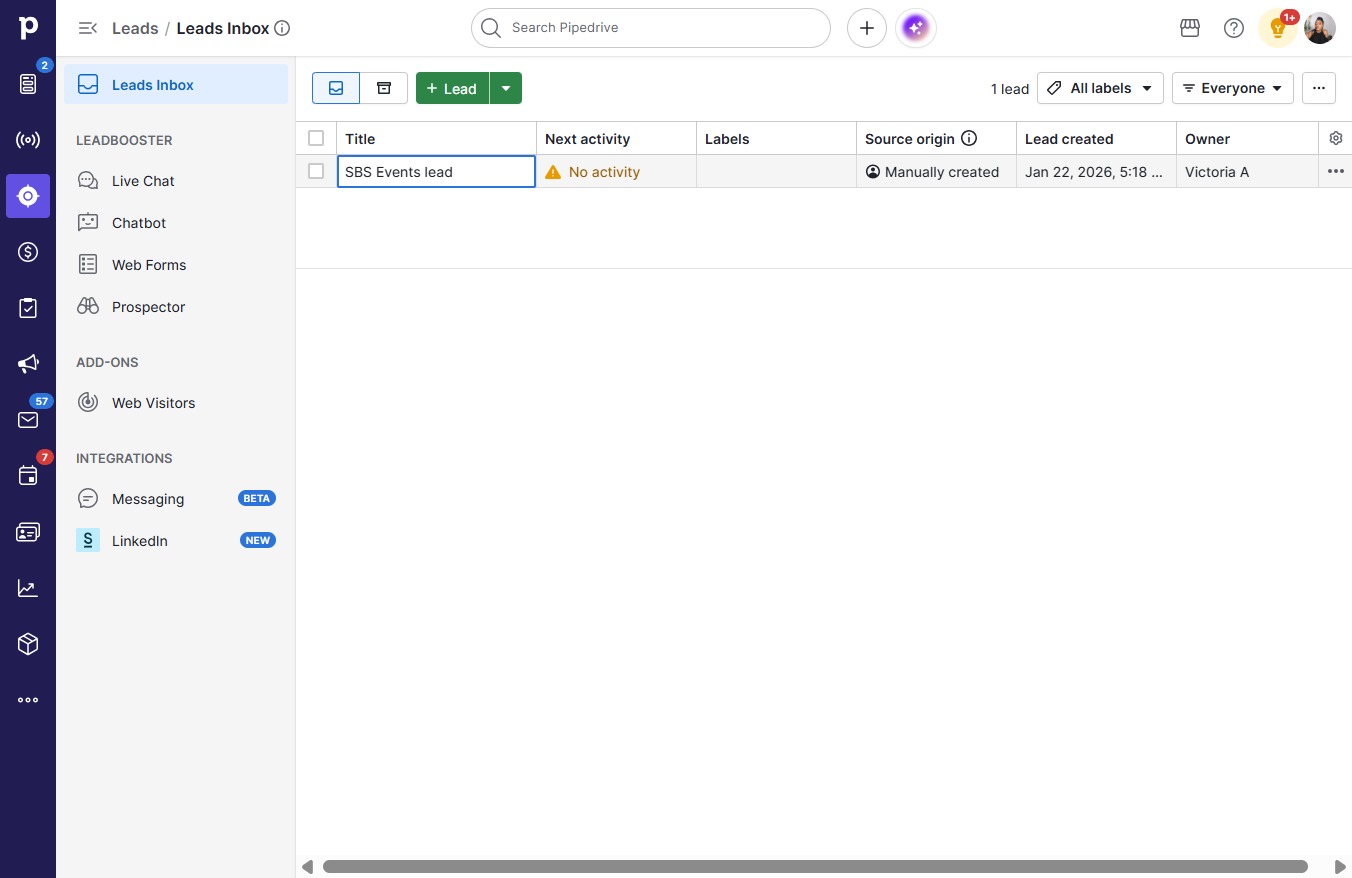Show info about Leads Inbox title
This screenshot has width=1352, height=878.
click(x=282, y=28)
